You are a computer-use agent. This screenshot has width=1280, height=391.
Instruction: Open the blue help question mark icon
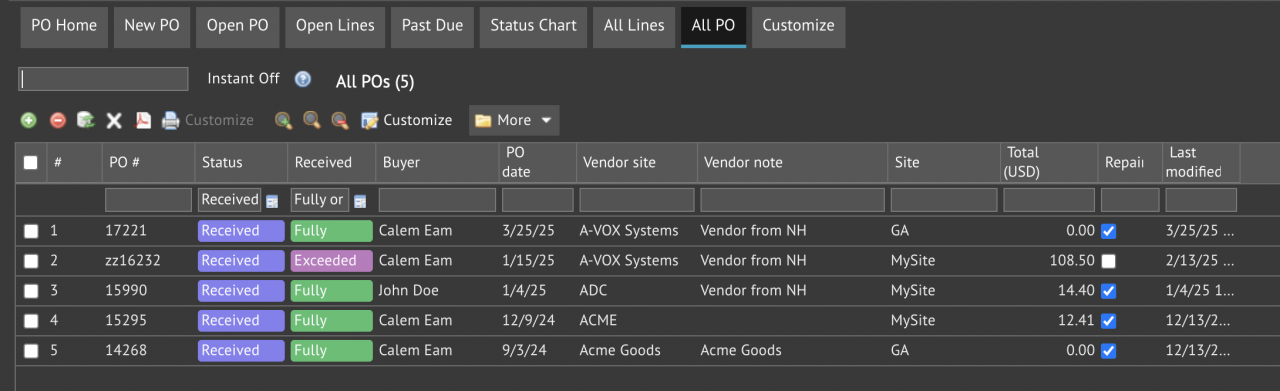coord(303,79)
